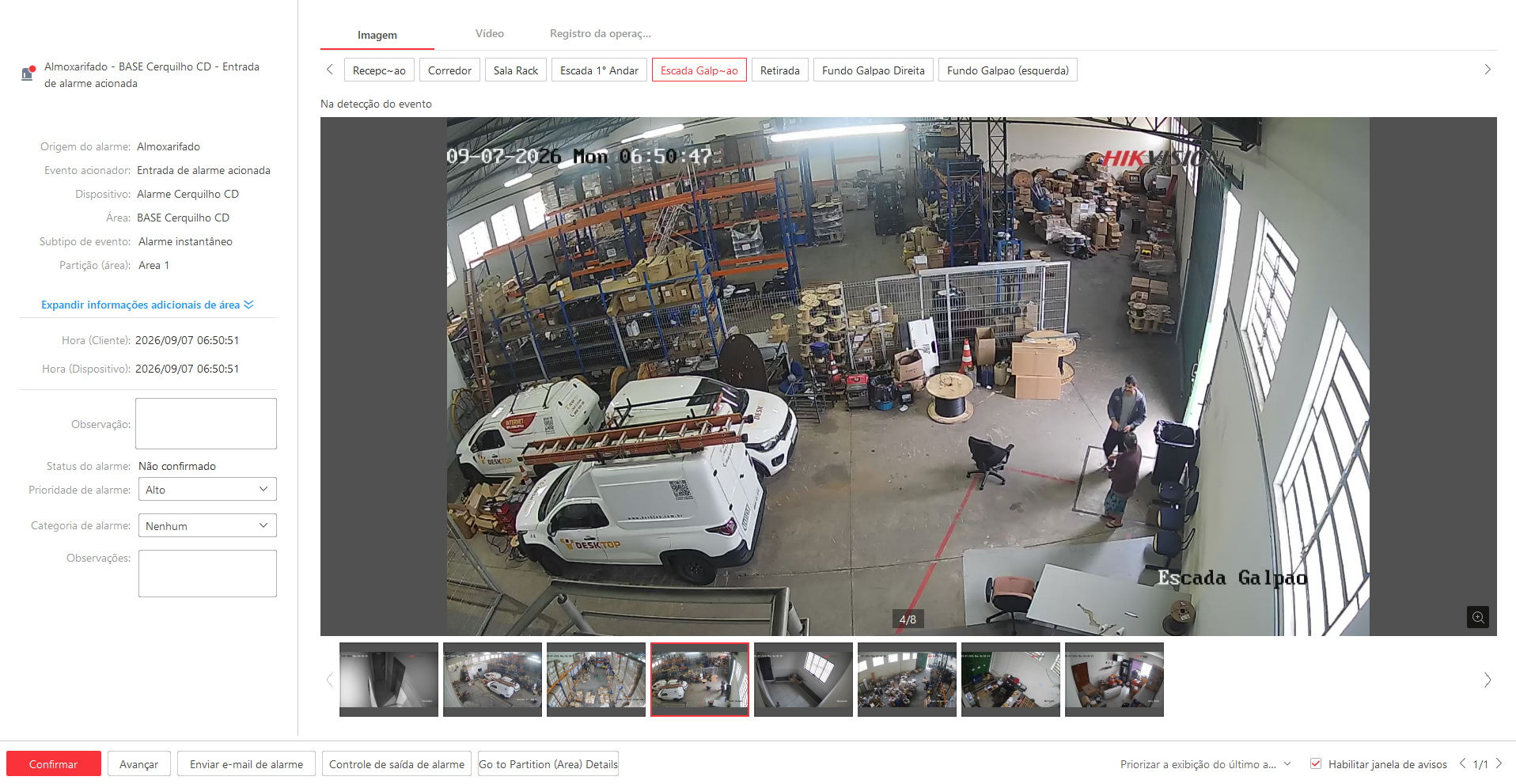Click the alarm siren icon beside Almoxarifado title
The image size is (1516, 784).
[x=28, y=74]
